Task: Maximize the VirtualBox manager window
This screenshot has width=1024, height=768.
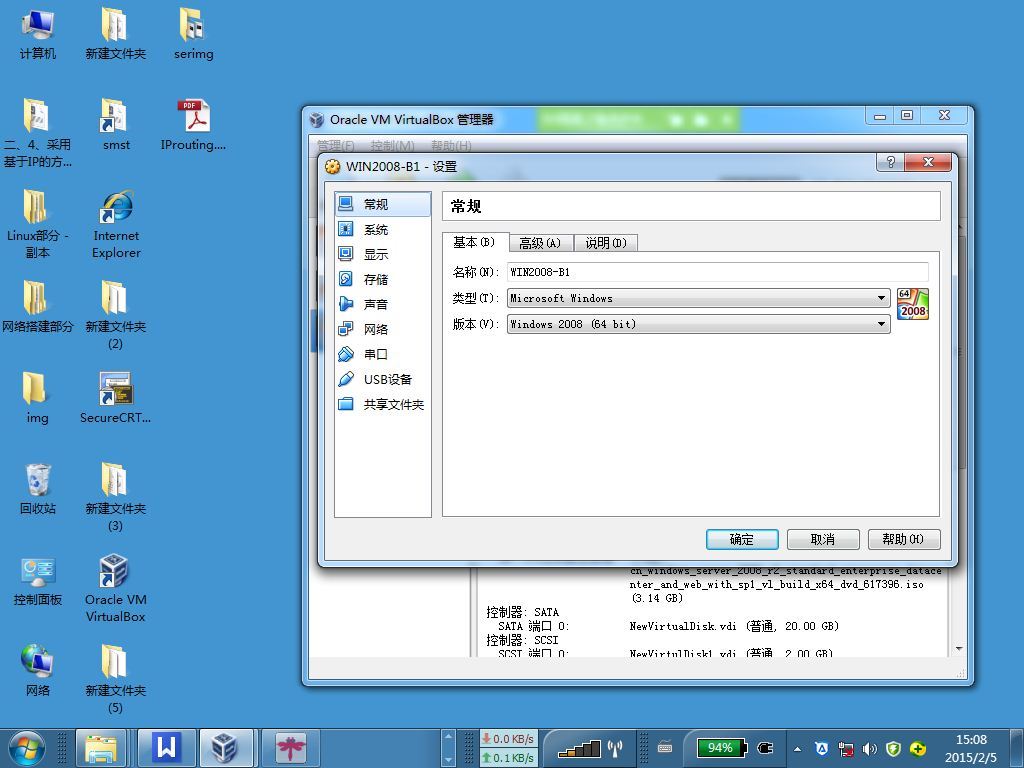Action: [x=907, y=116]
